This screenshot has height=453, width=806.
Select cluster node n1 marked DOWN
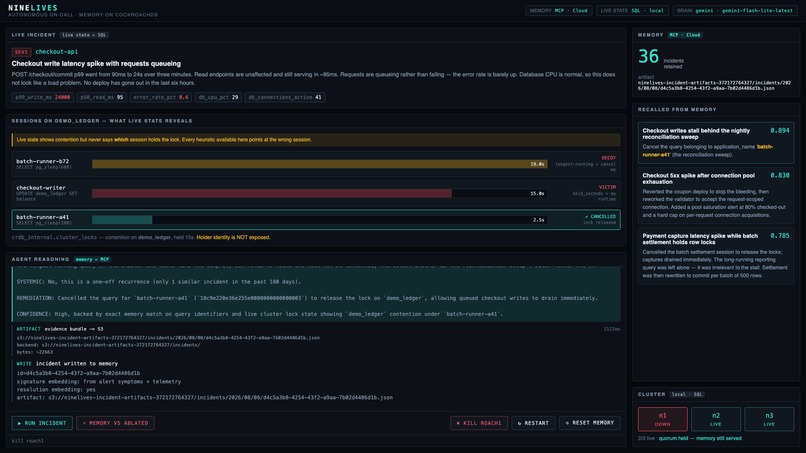pyautogui.click(x=663, y=419)
